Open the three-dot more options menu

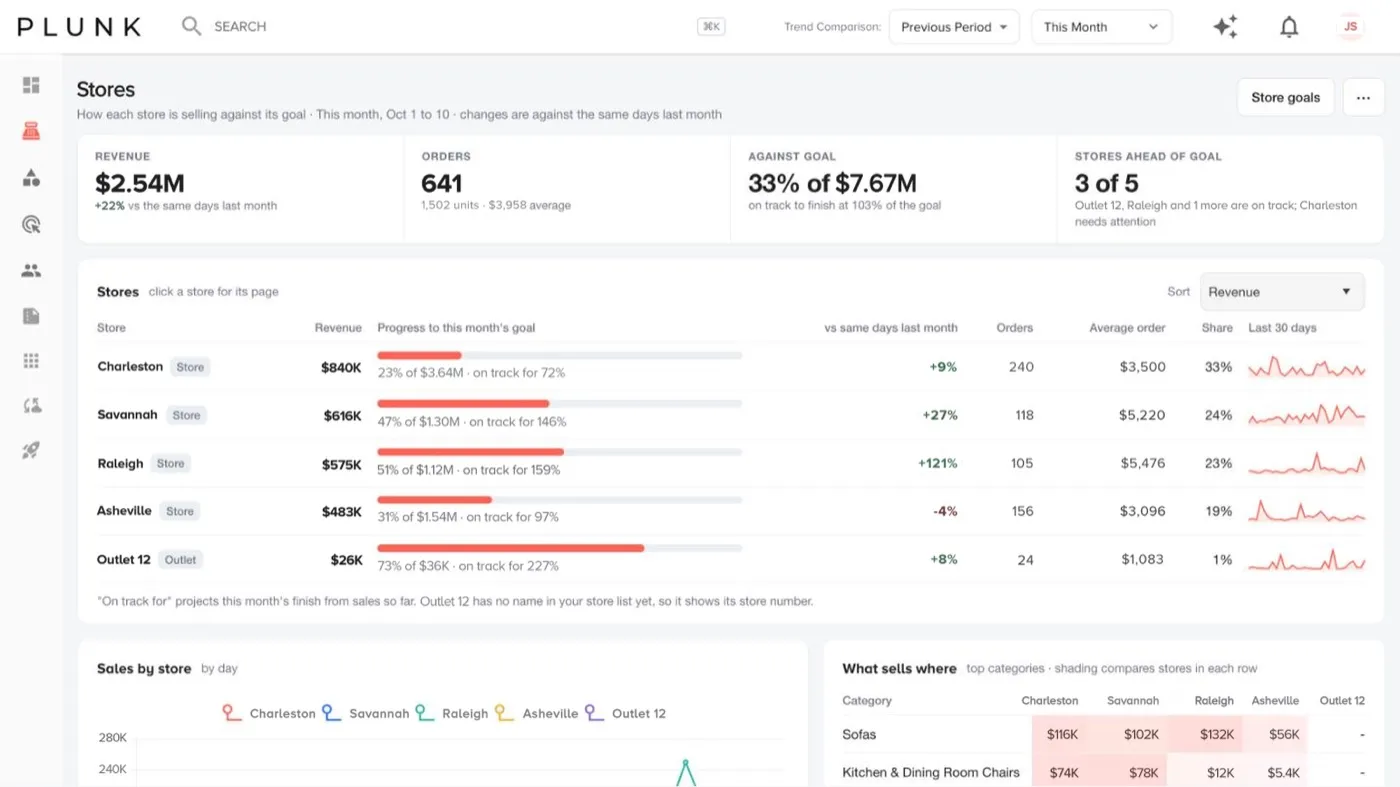1363,97
